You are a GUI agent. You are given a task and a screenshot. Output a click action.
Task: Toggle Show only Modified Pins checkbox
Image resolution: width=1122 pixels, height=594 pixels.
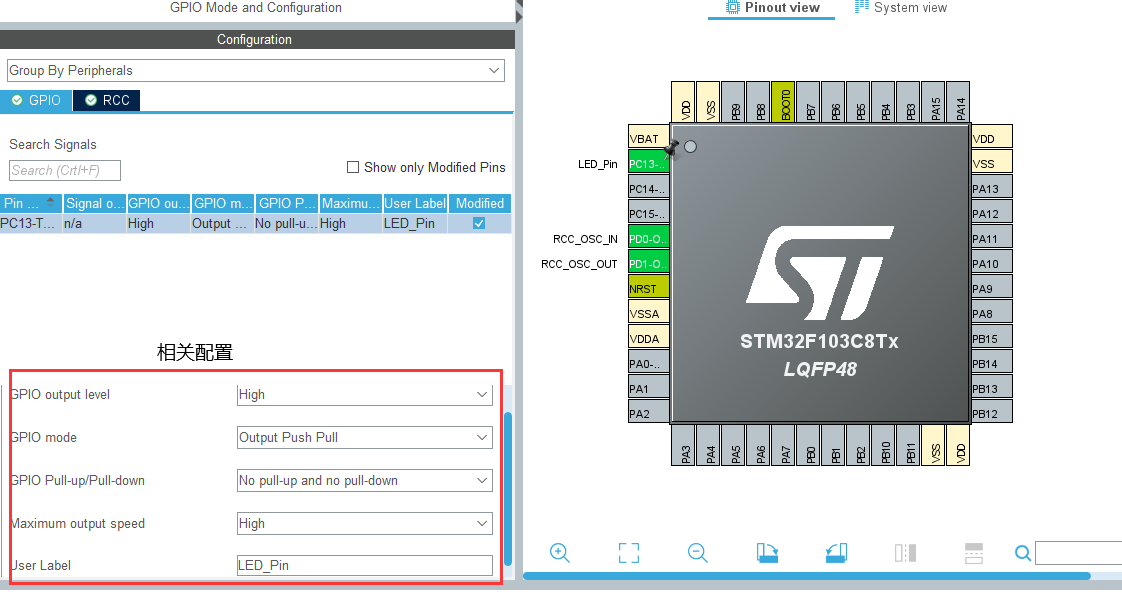(x=353, y=167)
